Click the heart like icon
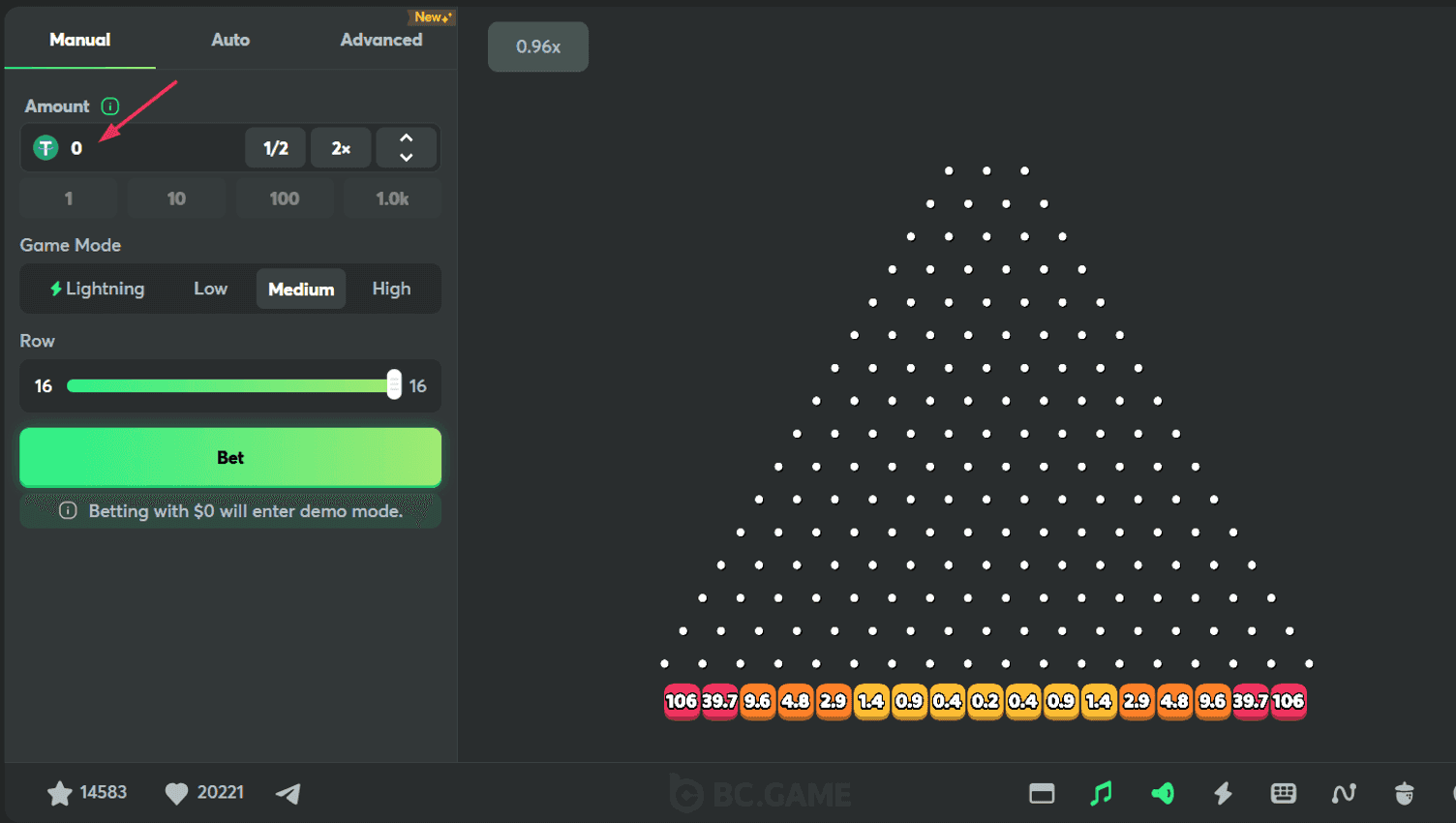The height and width of the screenshot is (823, 1456). coord(176,793)
